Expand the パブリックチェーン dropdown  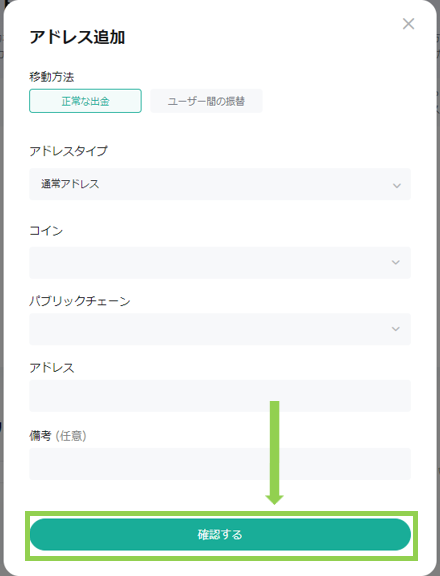click(220, 329)
